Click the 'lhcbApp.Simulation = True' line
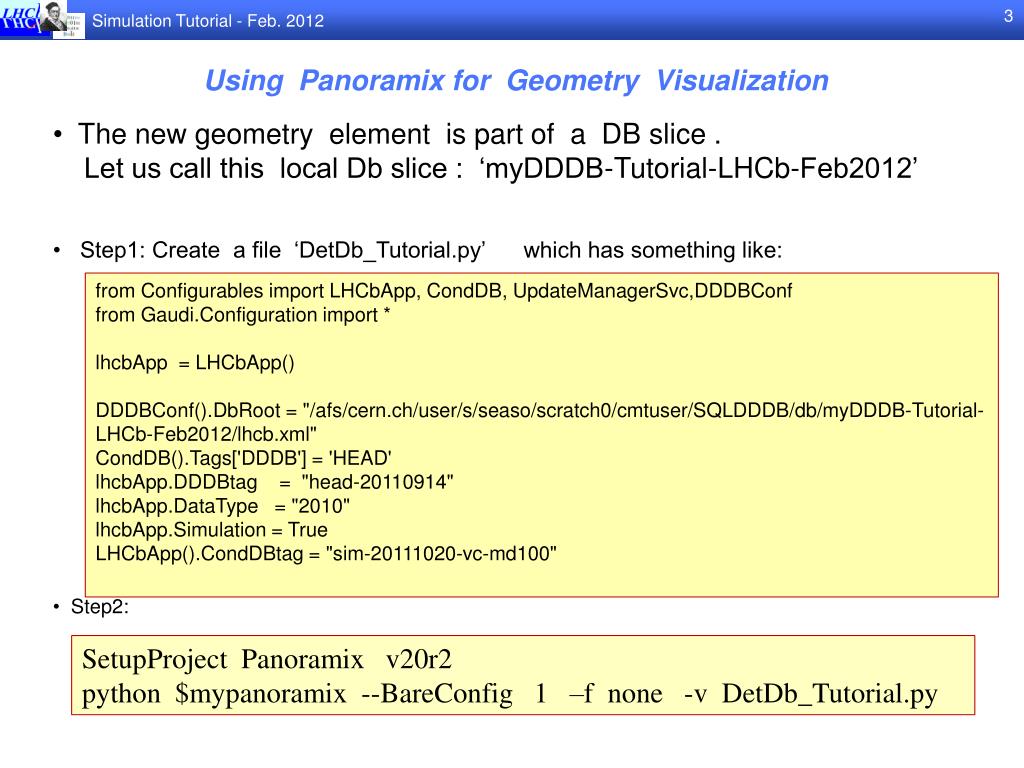Image resolution: width=1024 pixels, height=768 pixels. (211, 530)
